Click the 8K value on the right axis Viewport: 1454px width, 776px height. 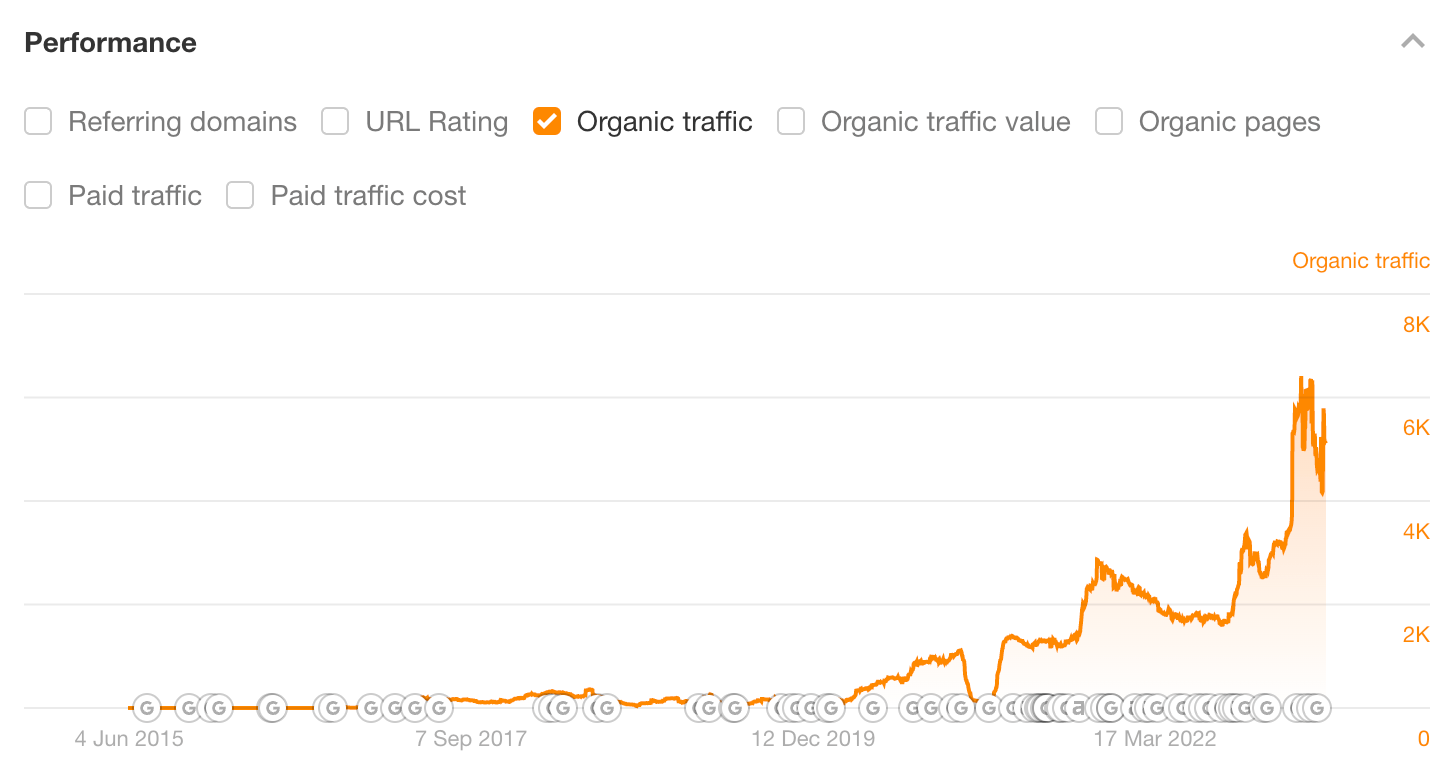coord(1416,324)
